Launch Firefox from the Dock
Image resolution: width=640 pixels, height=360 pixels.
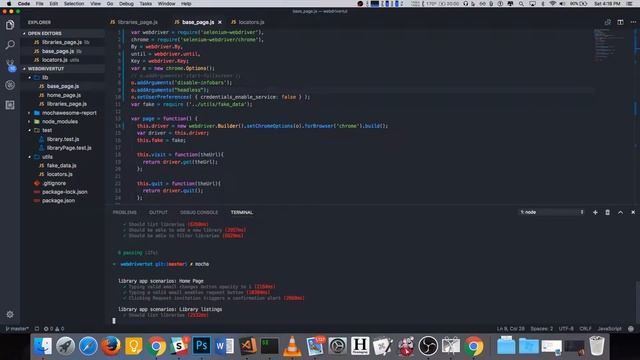(x=111, y=346)
